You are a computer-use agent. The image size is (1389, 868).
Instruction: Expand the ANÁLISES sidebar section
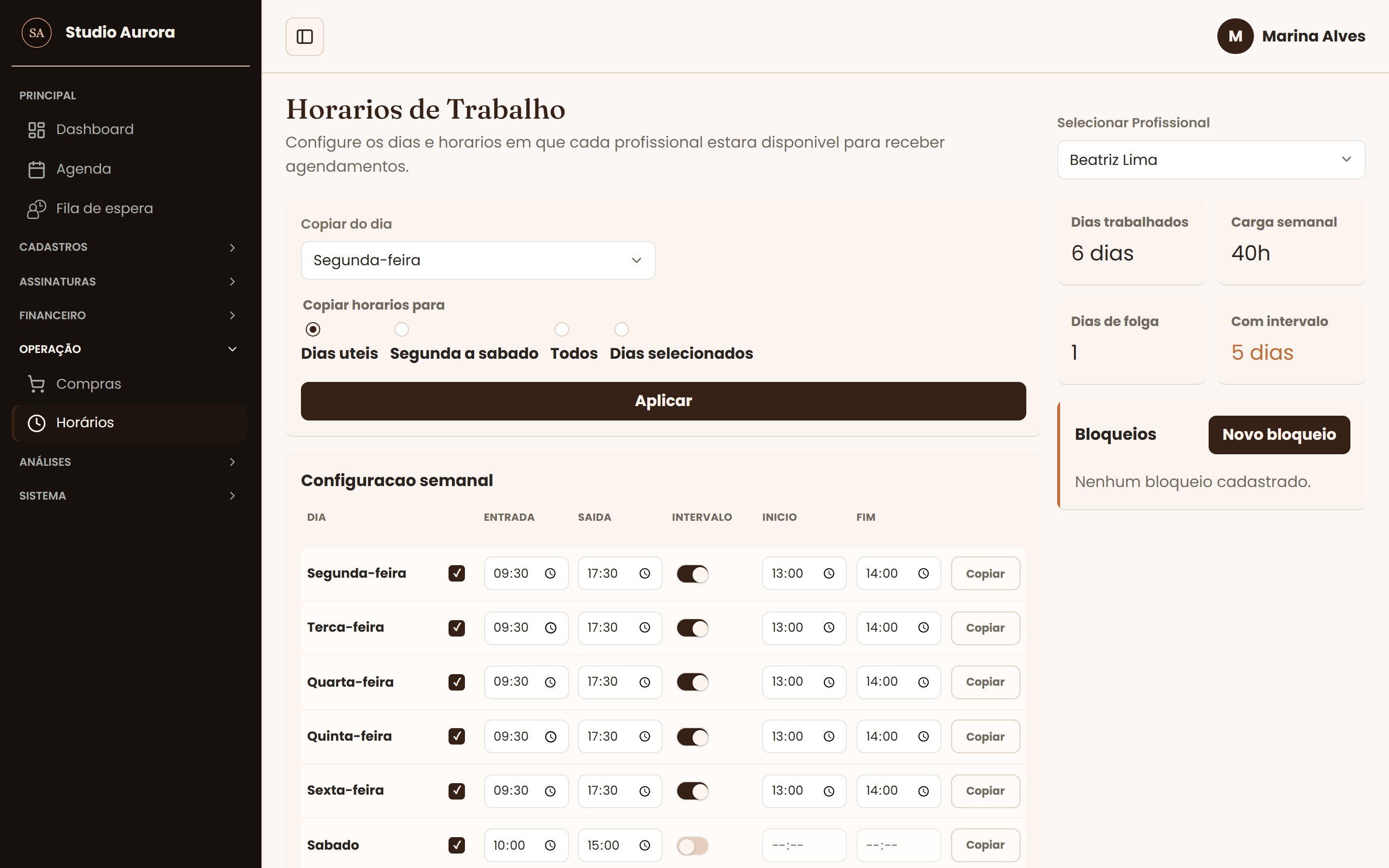(x=129, y=462)
